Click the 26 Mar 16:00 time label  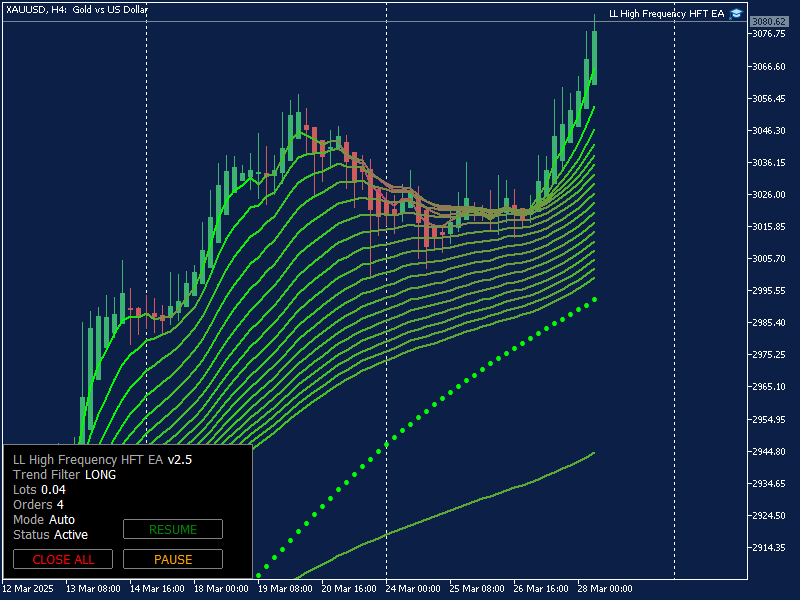click(541, 588)
